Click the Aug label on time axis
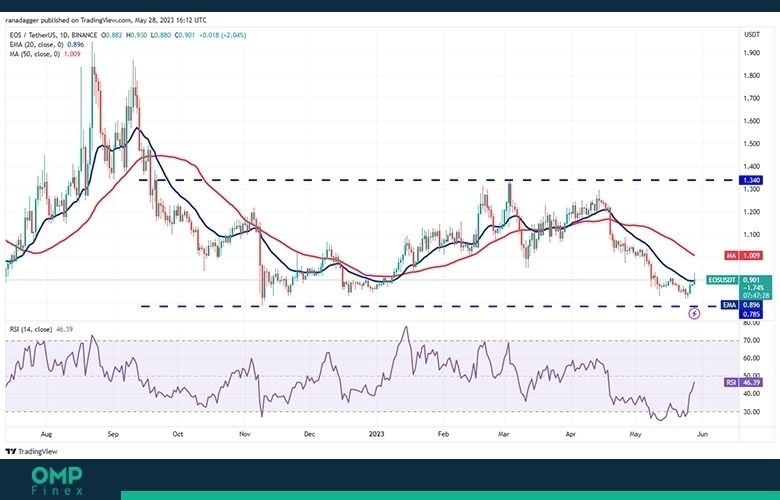780x500 pixels. (x=46, y=434)
